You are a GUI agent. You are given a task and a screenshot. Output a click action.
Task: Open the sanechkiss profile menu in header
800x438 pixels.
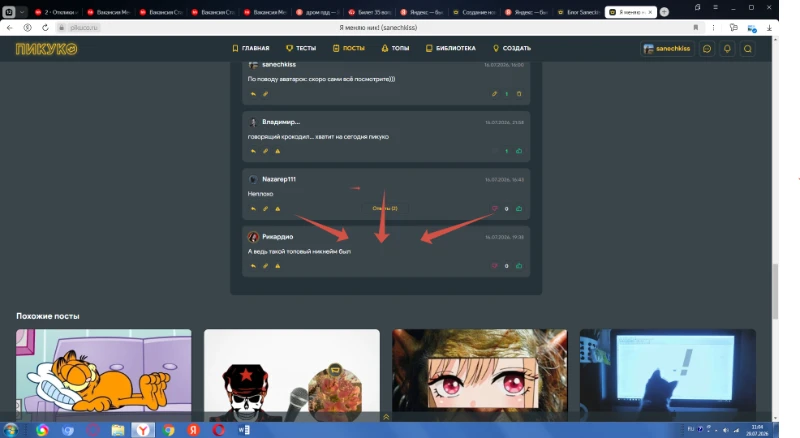click(667, 49)
